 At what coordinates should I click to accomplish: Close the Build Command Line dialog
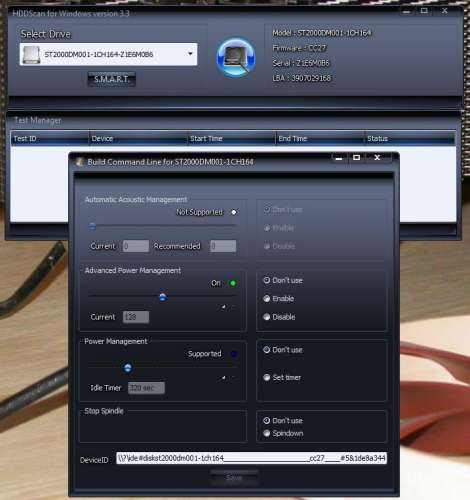coord(377,158)
